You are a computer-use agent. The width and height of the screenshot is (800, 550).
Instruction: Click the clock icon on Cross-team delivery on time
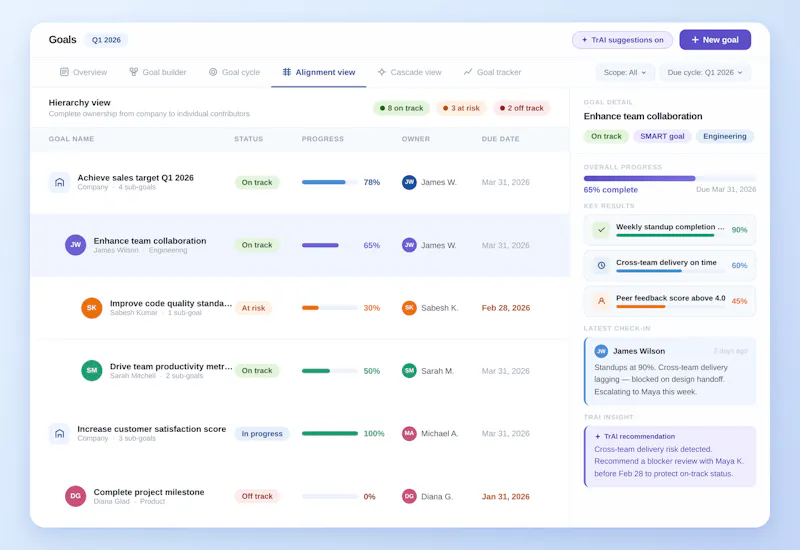coord(602,265)
